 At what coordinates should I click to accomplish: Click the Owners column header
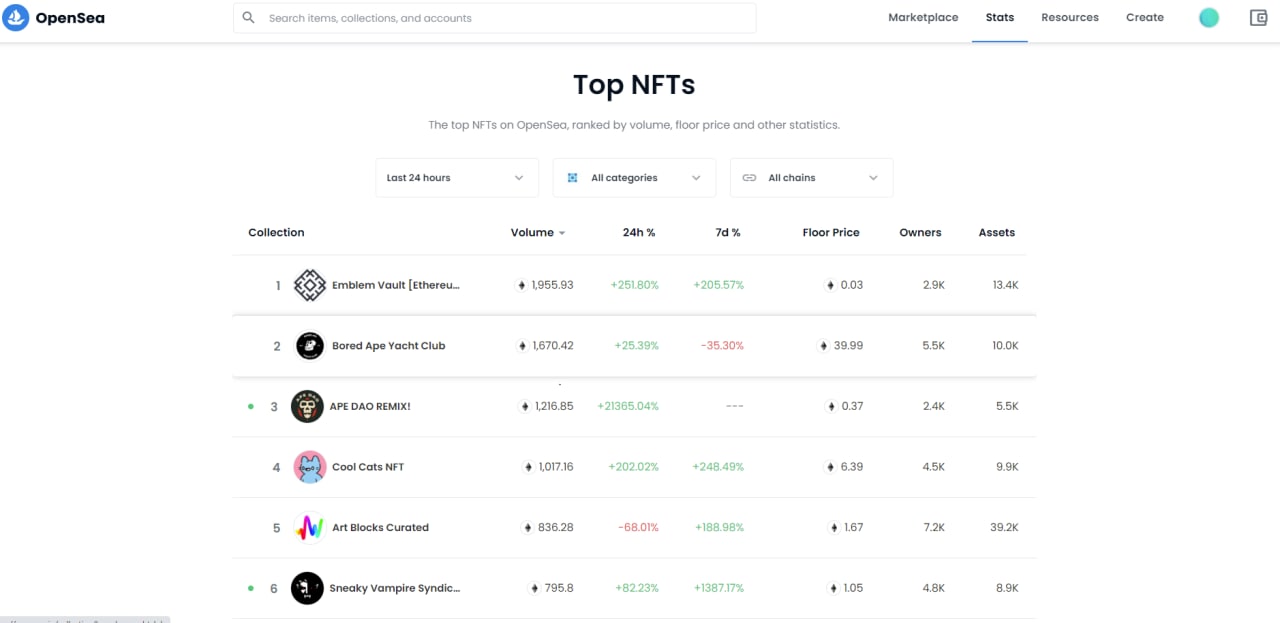[x=920, y=232]
